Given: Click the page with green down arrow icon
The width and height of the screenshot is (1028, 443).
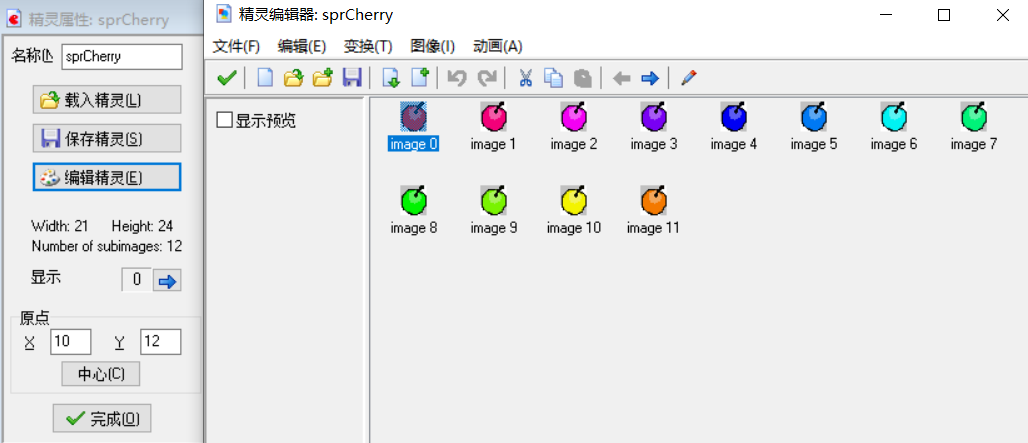Looking at the screenshot, I should 390,79.
